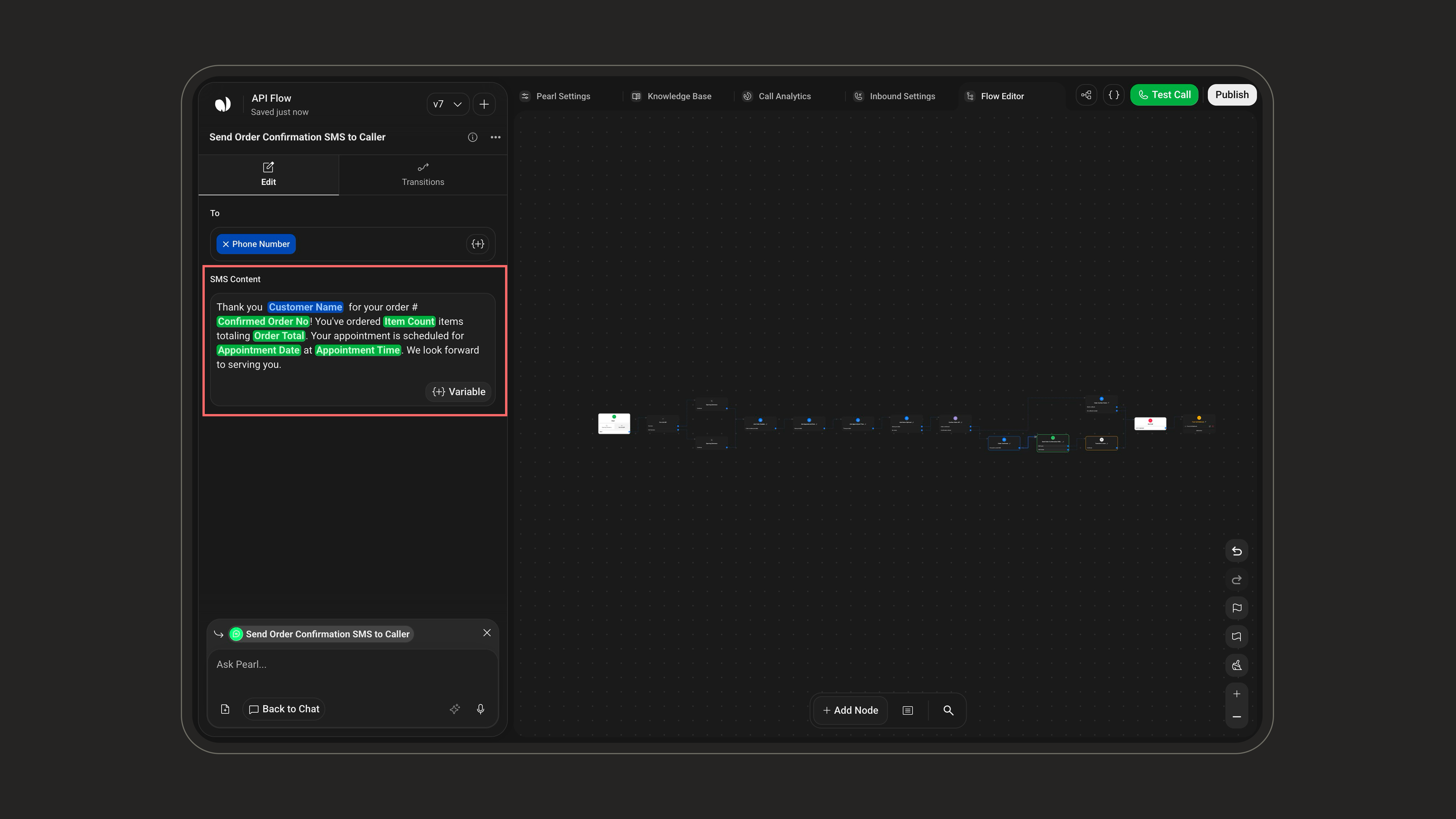This screenshot has height=819, width=1456.
Task: Click the icon below the flag
Action: (x=1237, y=637)
